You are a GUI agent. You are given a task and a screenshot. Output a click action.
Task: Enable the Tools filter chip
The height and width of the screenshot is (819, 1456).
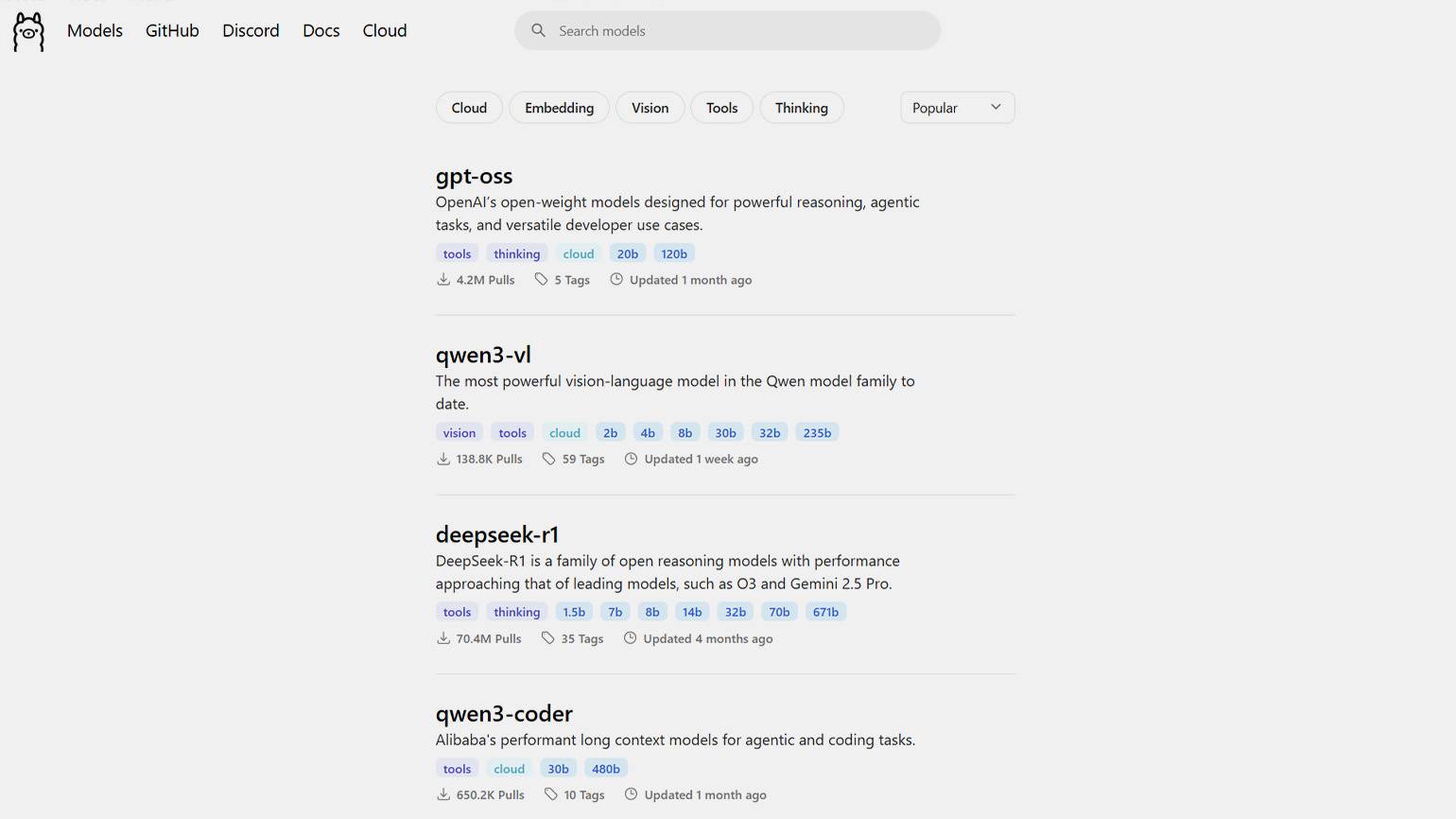coord(721,108)
